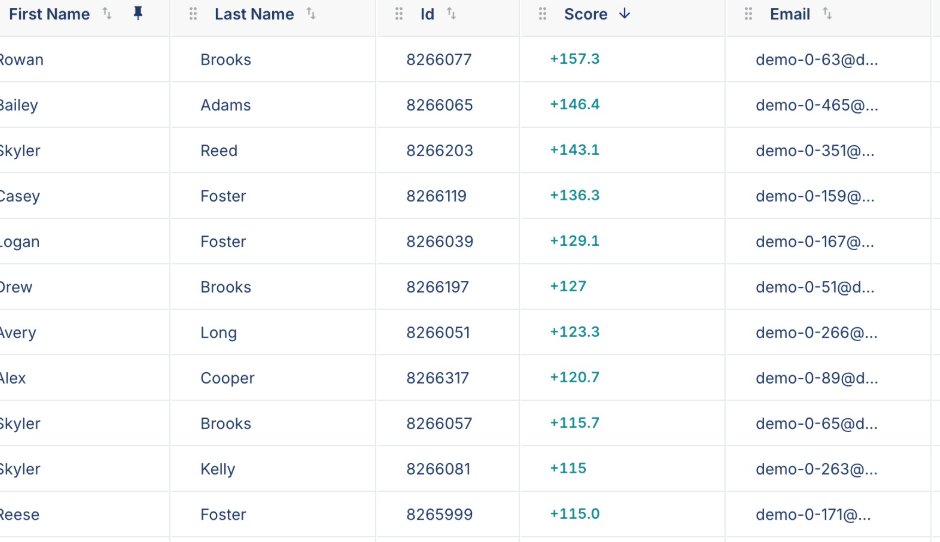Unpin the First Name column using pin icon
940x542 pixels.
coord(138,13)
